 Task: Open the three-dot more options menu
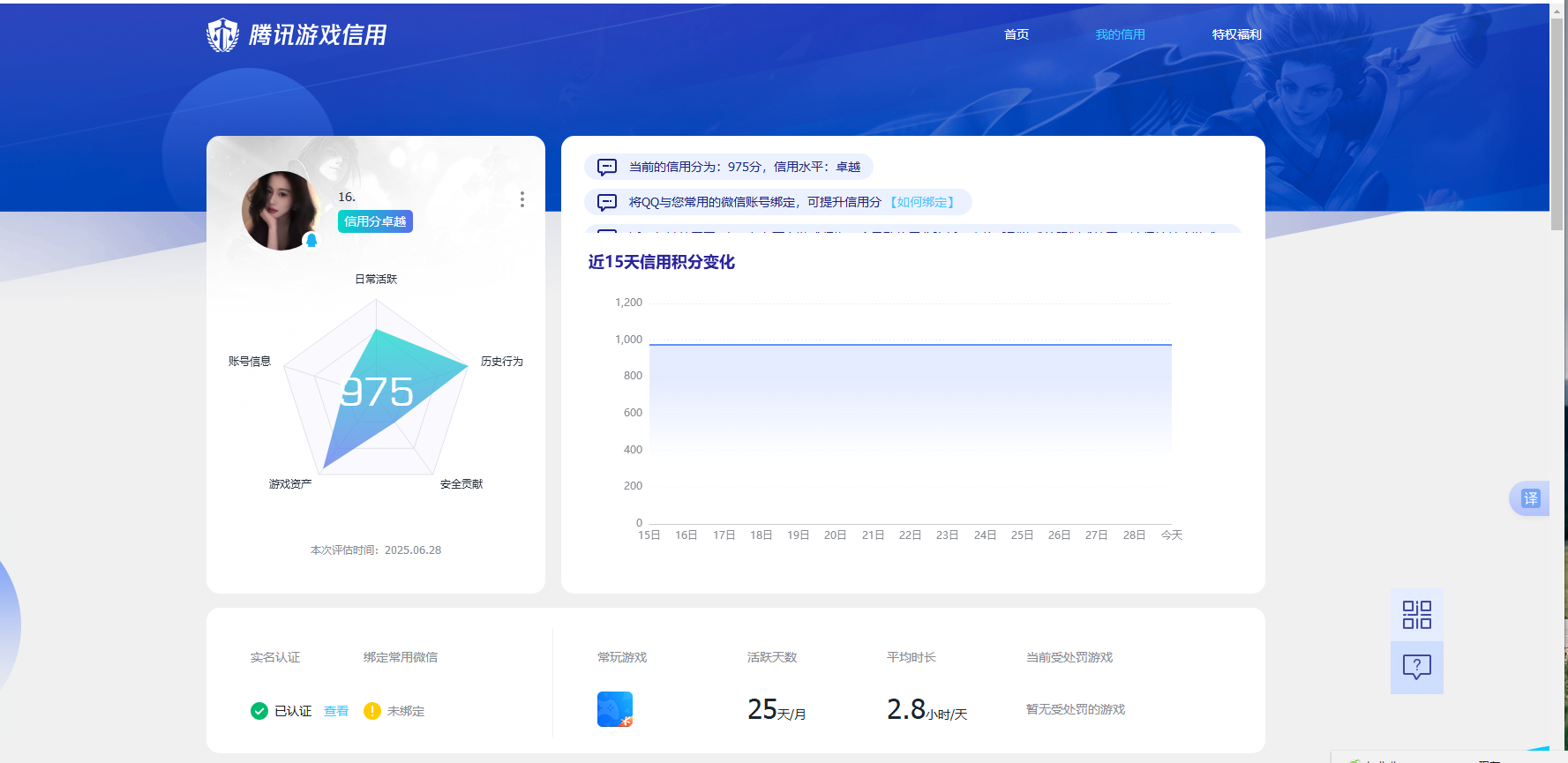pyautogui.click(x=522, y=199)
